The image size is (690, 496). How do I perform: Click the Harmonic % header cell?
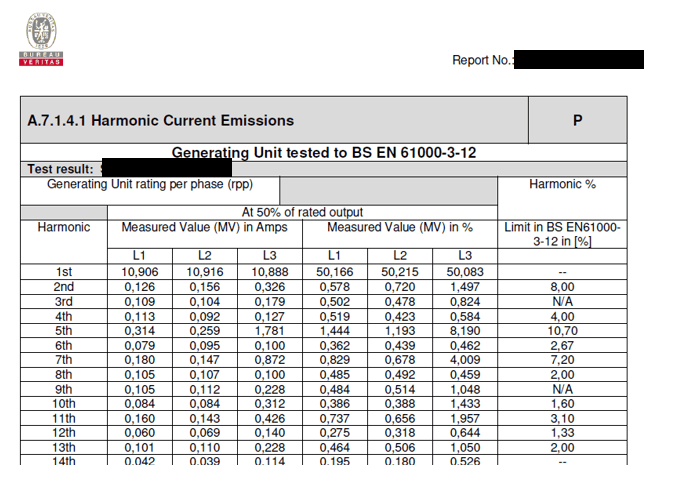point(562,185)
